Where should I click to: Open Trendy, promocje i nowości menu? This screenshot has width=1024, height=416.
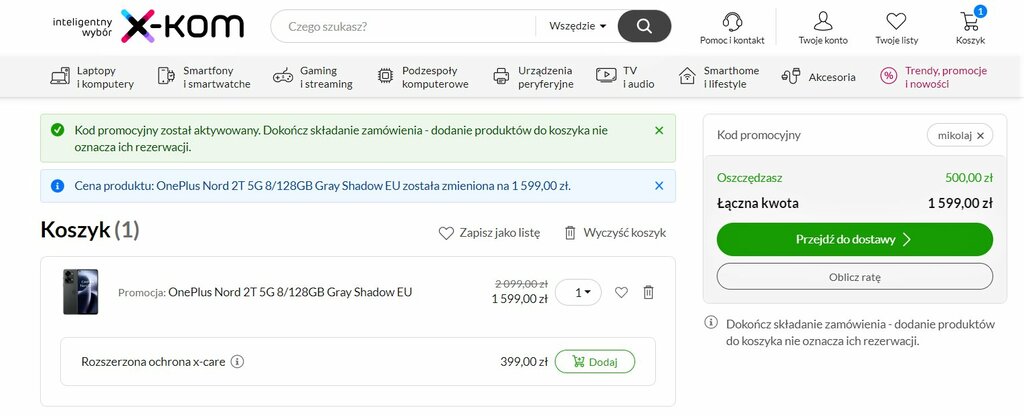pos(933,77)
